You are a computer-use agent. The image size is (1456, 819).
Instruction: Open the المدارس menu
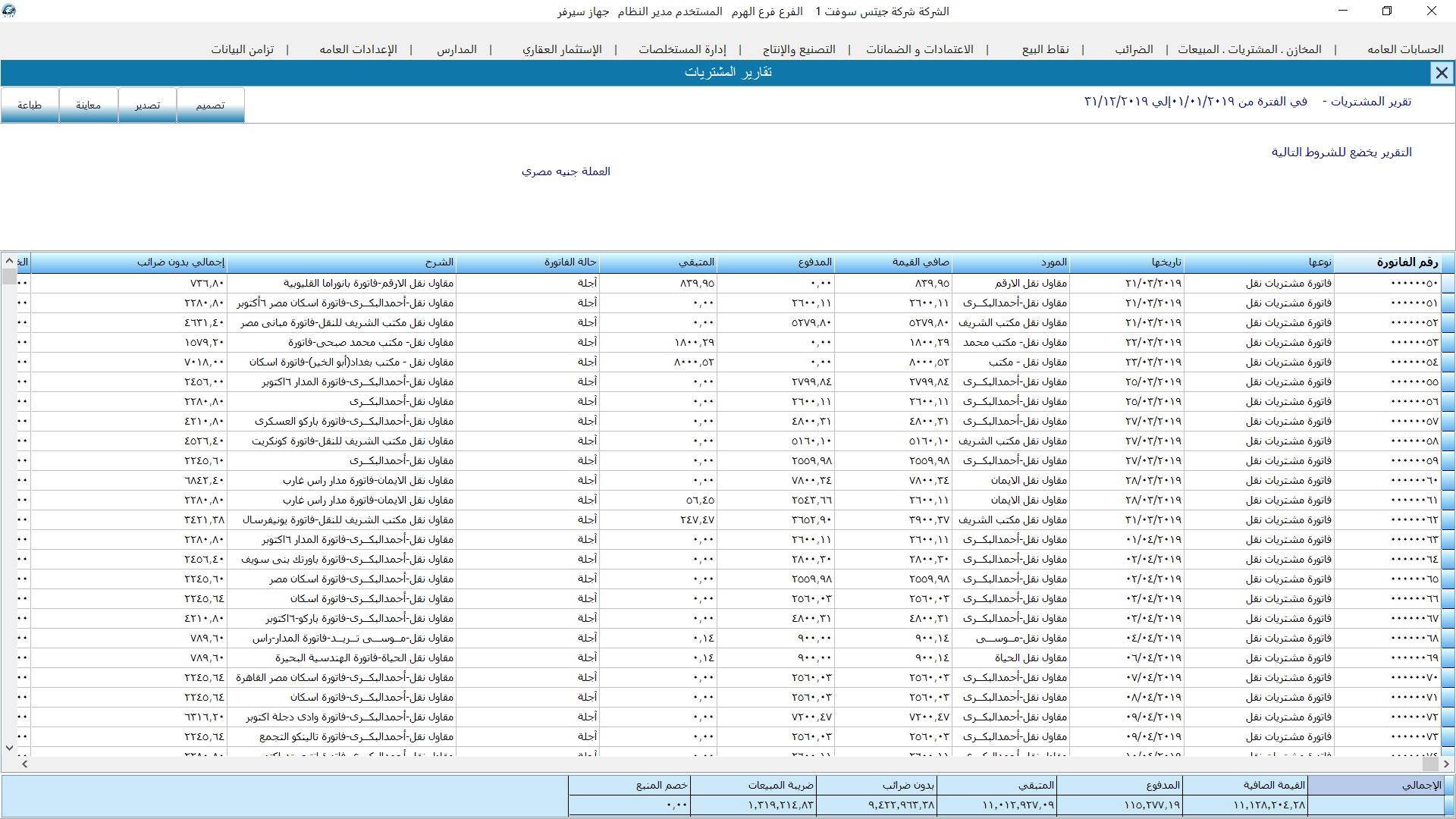(457, 49)
